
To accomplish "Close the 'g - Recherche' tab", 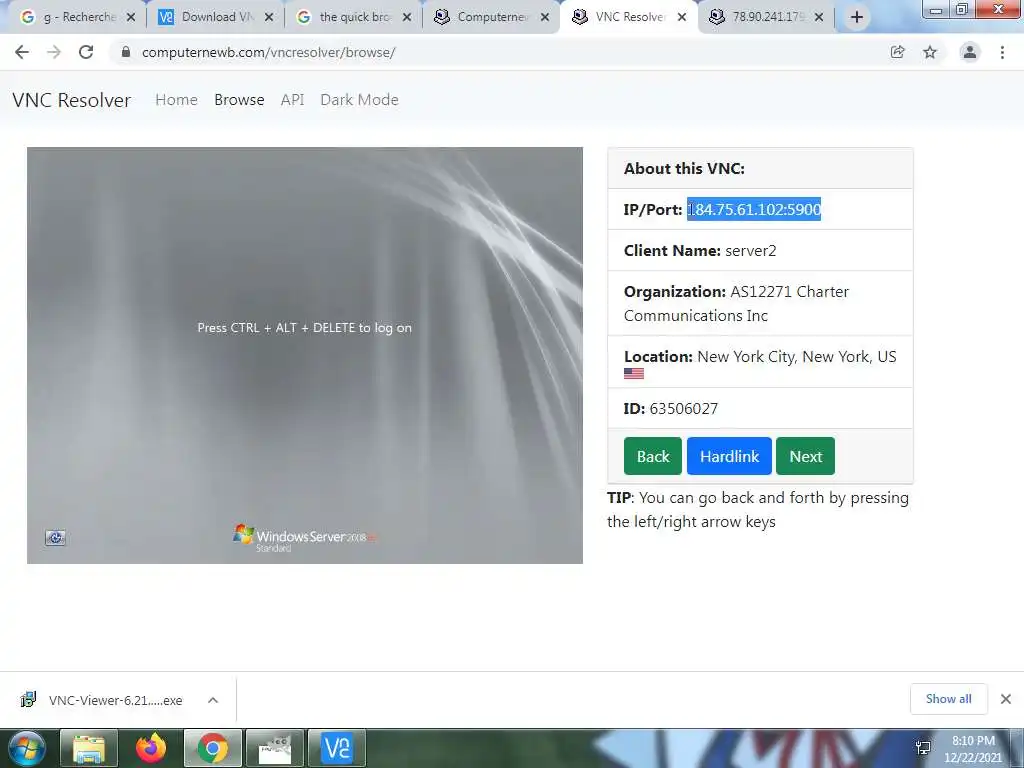I will 131,18.
